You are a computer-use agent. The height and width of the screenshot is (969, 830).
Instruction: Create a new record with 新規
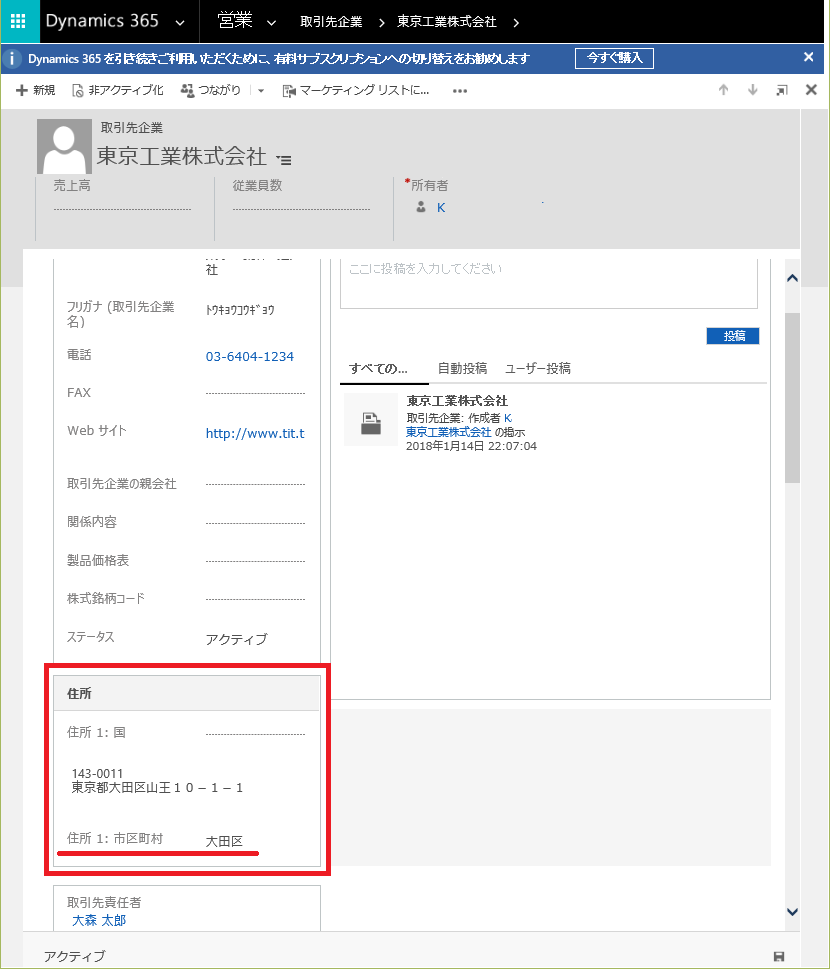(35, 90)
